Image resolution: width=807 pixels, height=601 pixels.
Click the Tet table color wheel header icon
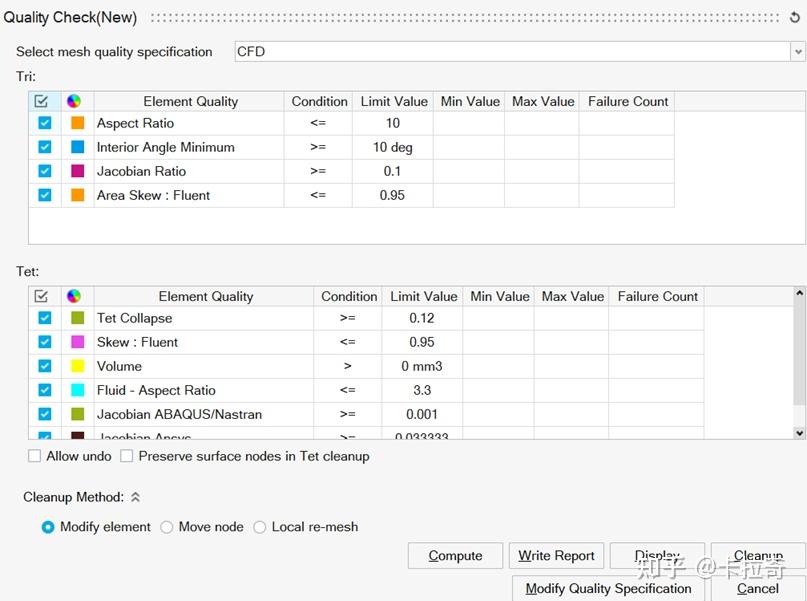(x=73, y=296)
